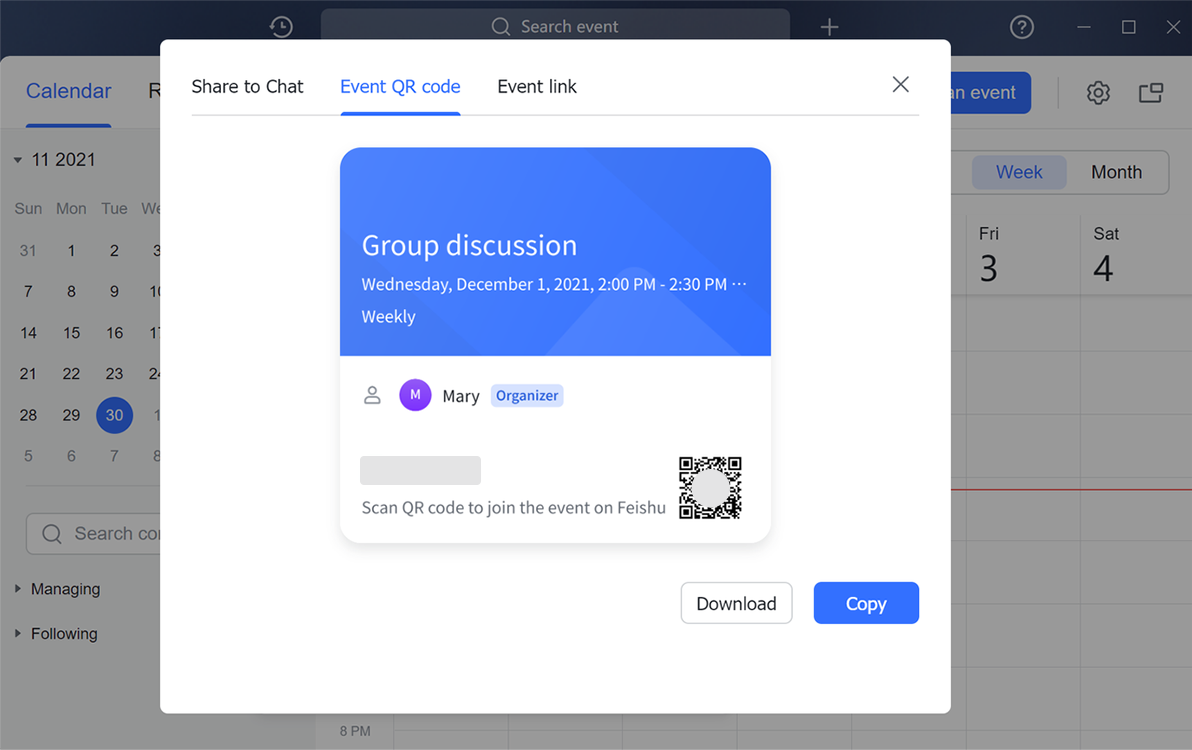Switch to Month view
The width and height of the screenshot is (1192, 750).
(x=1116, y=172)
